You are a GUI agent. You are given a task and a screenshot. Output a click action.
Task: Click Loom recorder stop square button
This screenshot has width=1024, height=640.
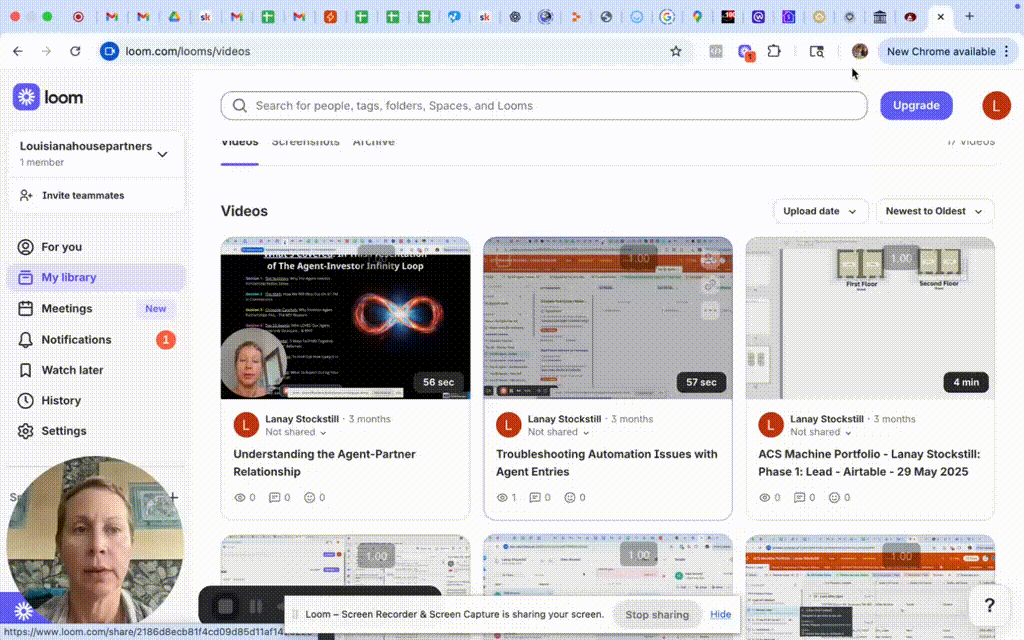[x=225, y=607]
